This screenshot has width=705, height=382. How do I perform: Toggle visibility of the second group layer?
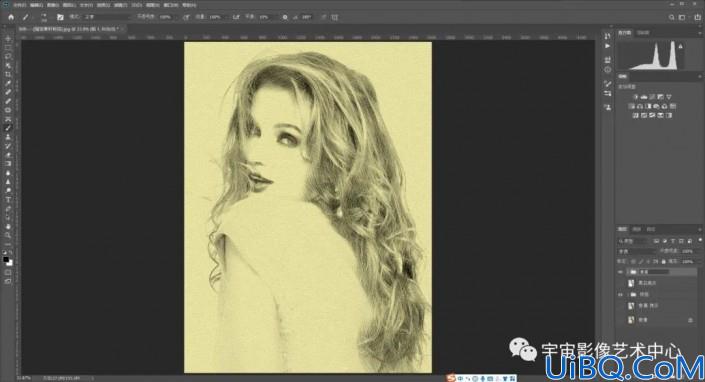coord(620,294)
